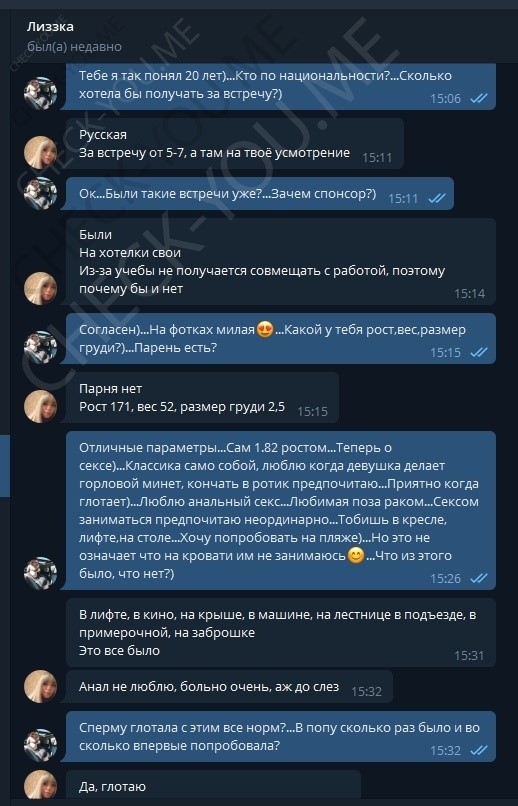Click the read double-check beside 15:32

coord(479,750)
